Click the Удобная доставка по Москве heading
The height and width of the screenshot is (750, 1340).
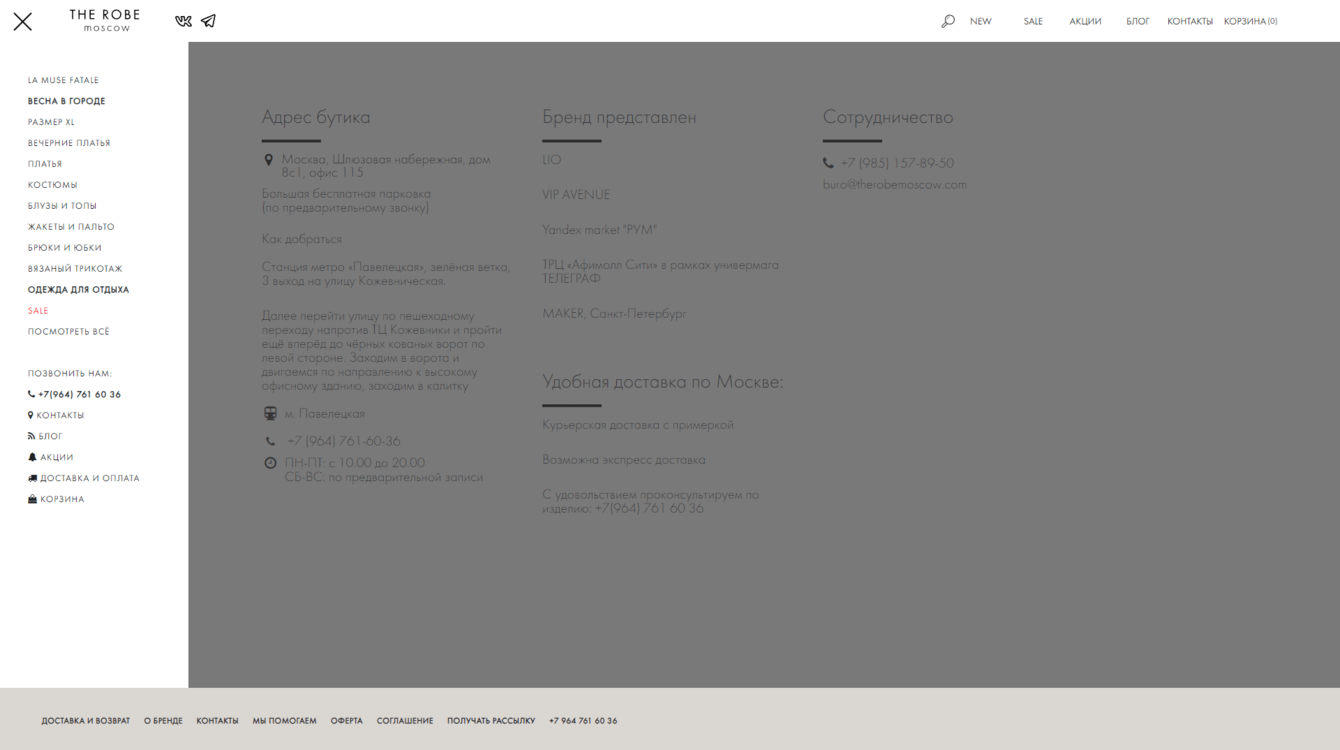663,382
